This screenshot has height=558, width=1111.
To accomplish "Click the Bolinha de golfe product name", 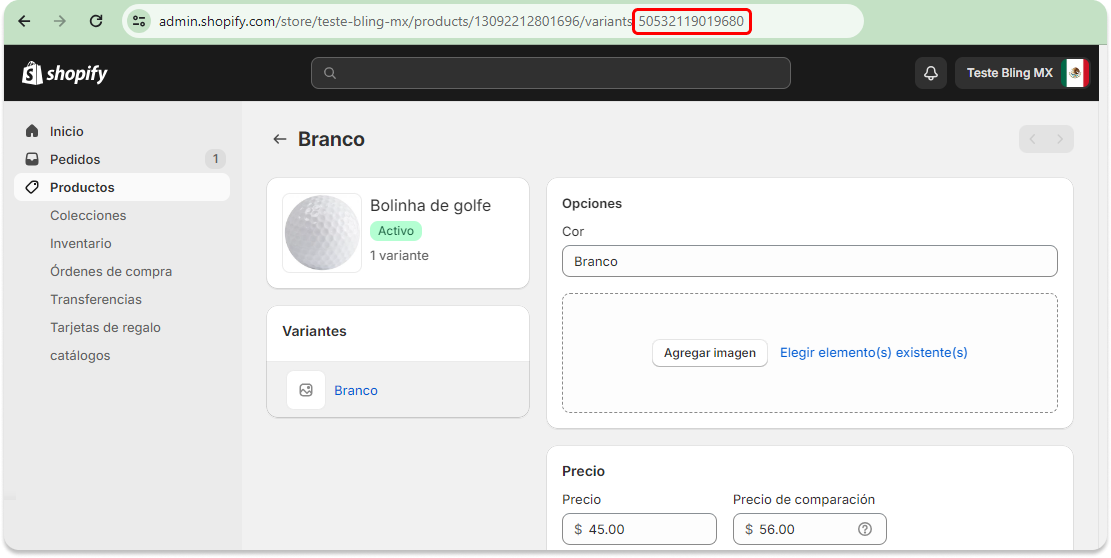I will 430,205.
